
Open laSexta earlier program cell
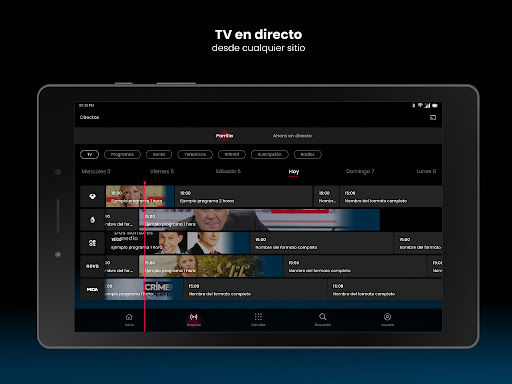(121, 220)
